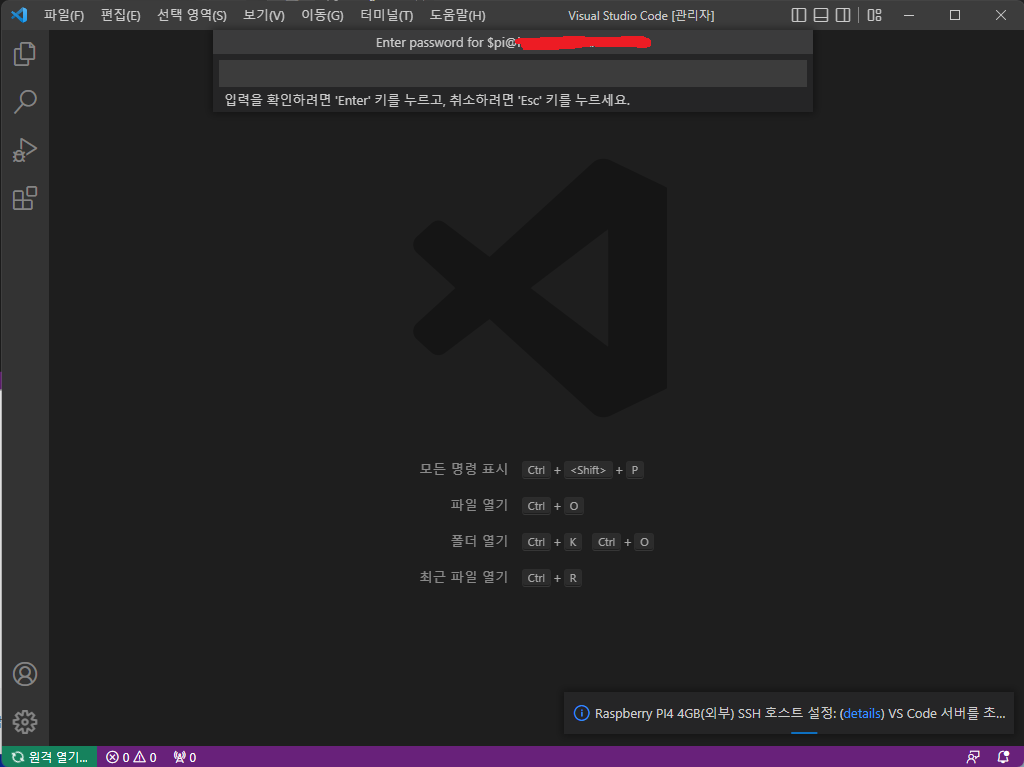The width and height of the screenshot is (1024, 767).
Task: Close the VS Code window
Action: pyautogui.click(x=1000, y=15)
